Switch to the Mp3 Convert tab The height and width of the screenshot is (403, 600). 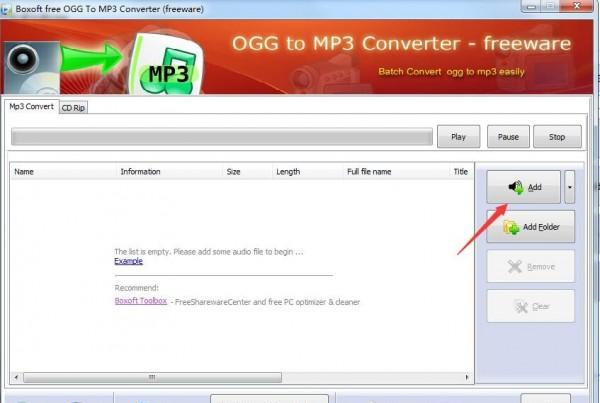31,106
